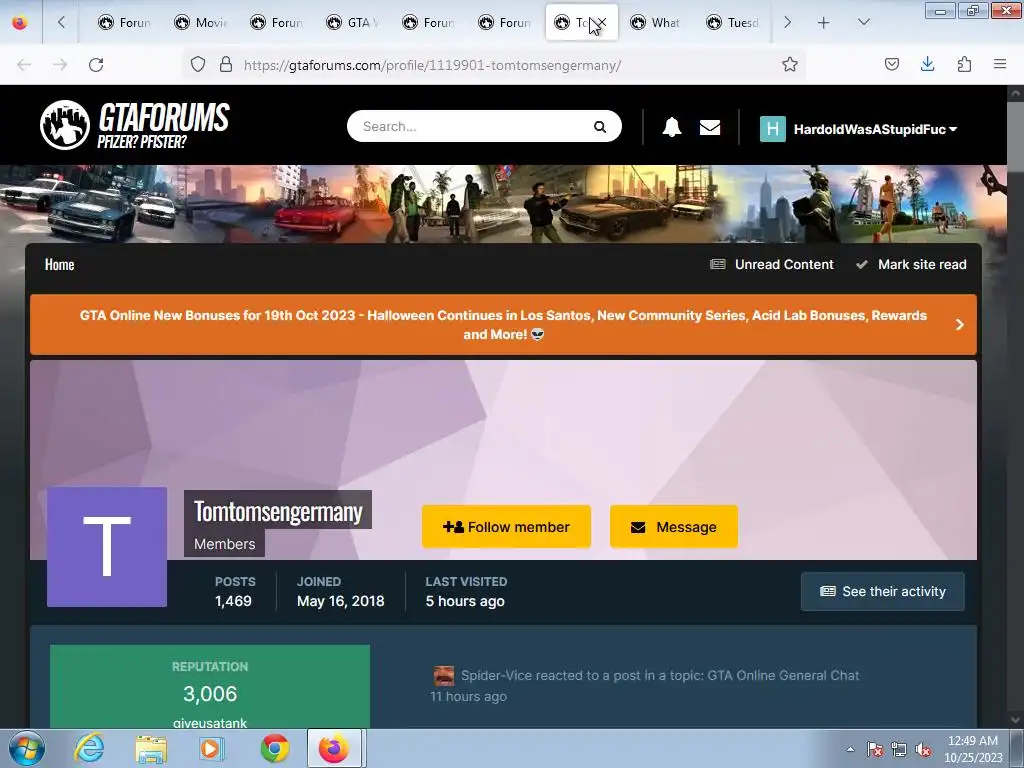
Task: Switch to the Tuesd tab
Action: tap(732, 22)
